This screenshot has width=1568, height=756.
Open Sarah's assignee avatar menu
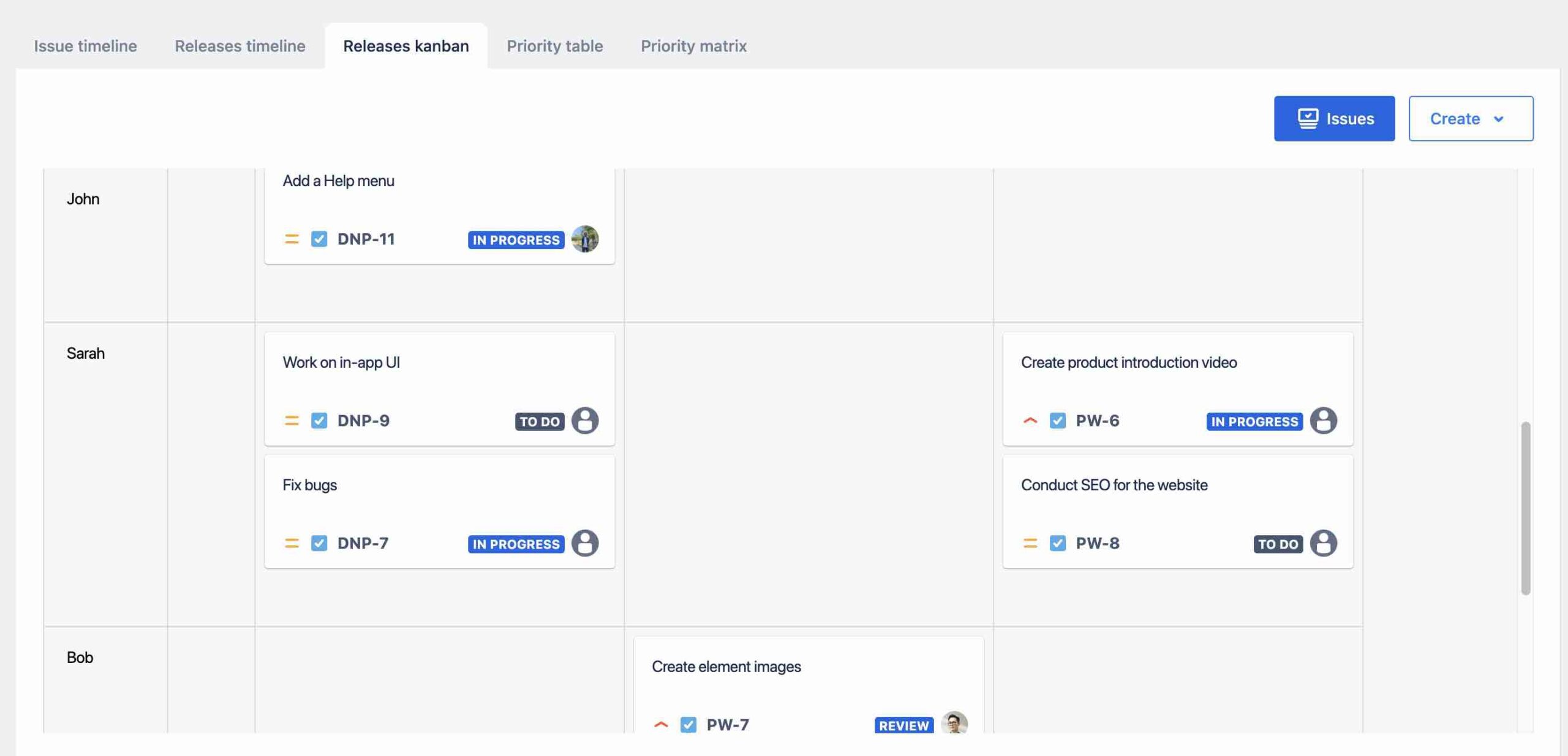(585, 419)
